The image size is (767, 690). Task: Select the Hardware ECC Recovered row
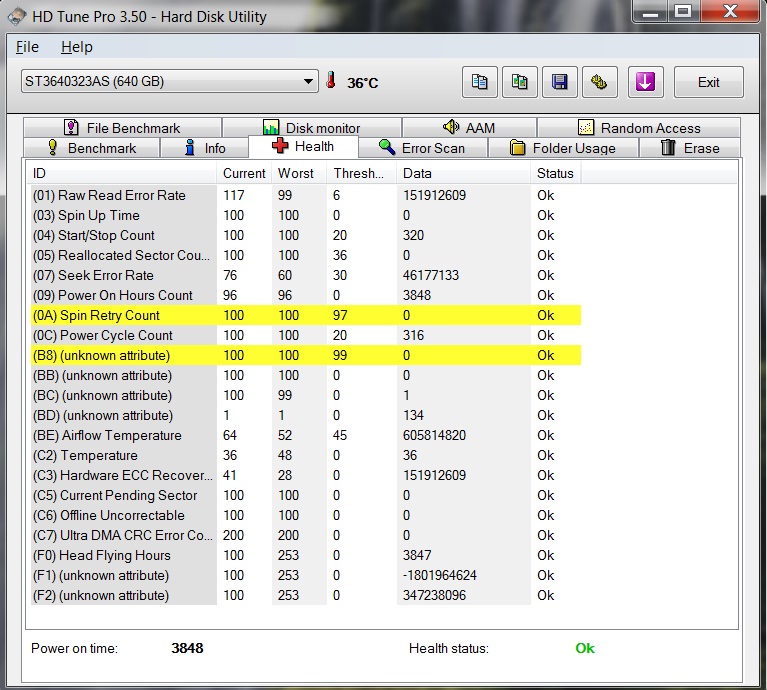pos(306,475)
